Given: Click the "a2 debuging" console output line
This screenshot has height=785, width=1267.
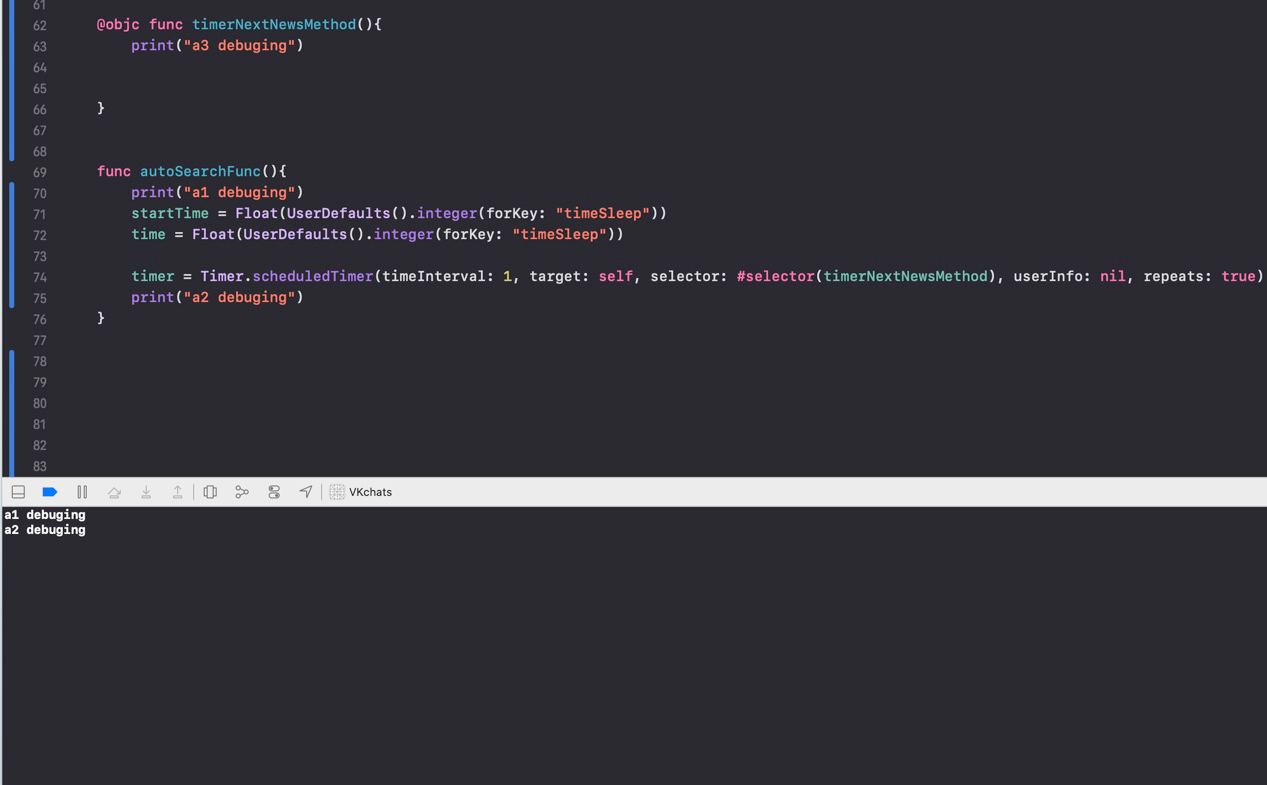Looking at the screenshot, I should click(x=45, y=530).
